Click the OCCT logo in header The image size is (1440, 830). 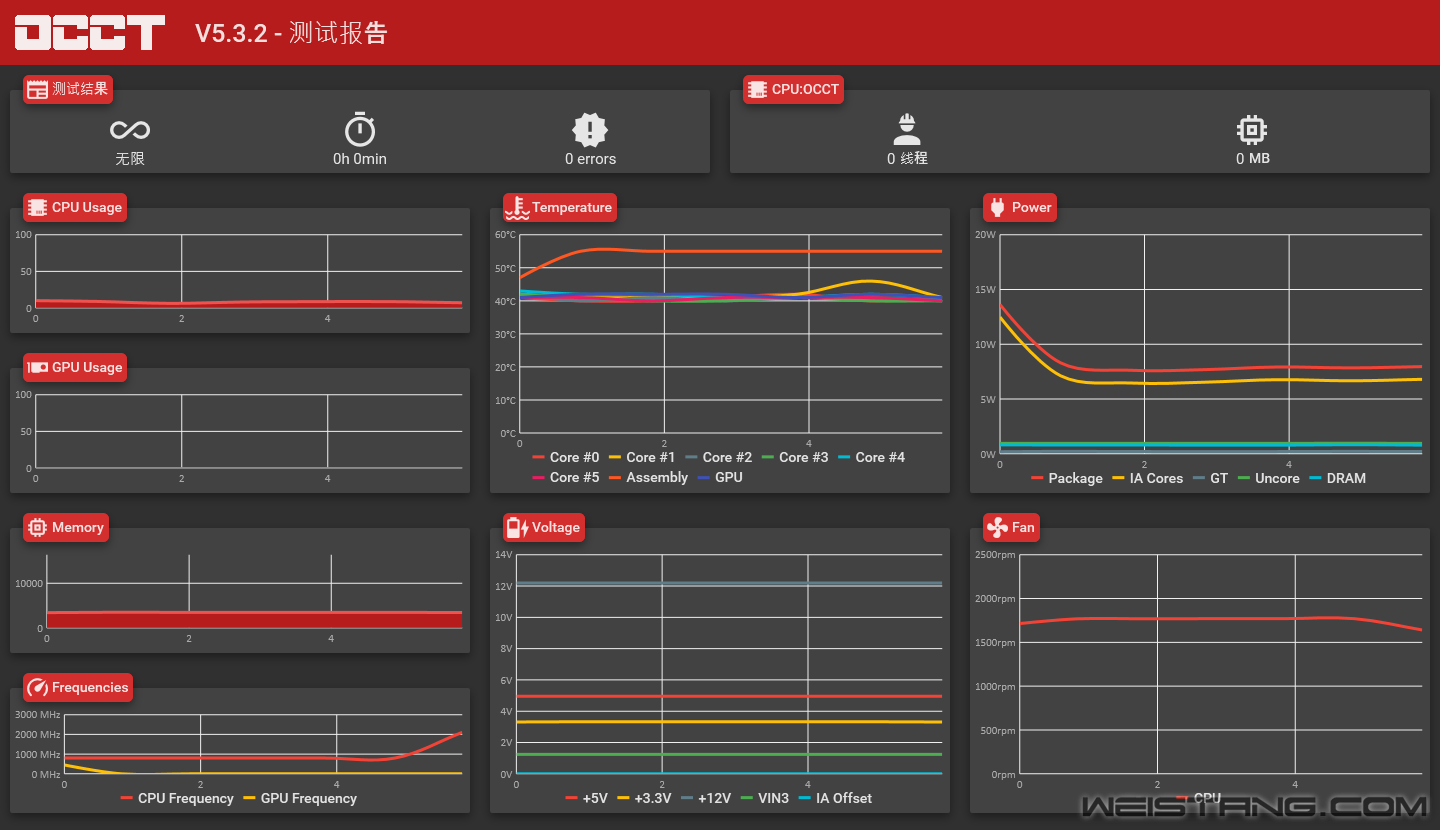[90, 32]
